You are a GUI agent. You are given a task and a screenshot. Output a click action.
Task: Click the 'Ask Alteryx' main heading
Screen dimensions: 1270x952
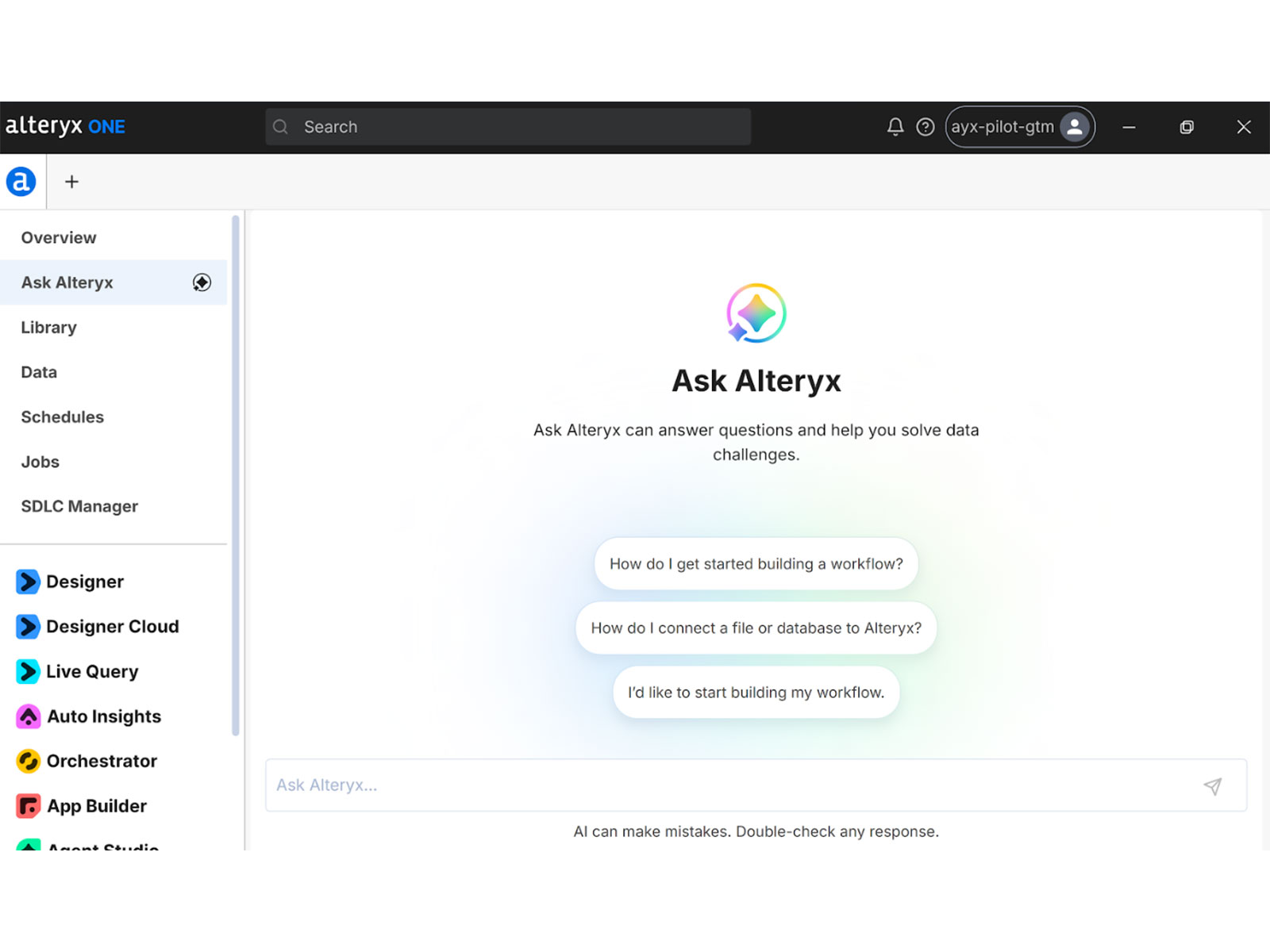click(x=756, y=382)
